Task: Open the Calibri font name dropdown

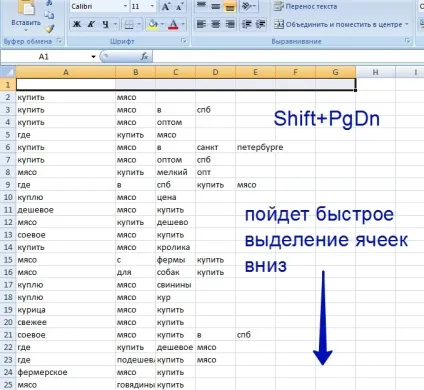Action: [125, 6]
